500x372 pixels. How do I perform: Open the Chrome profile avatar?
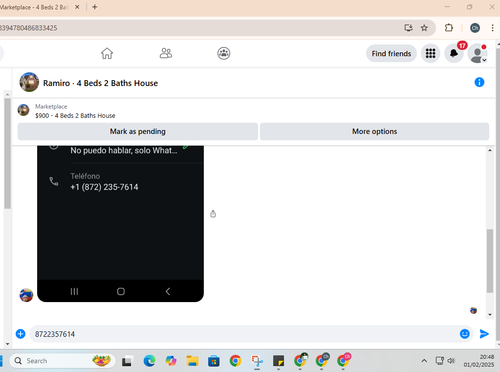point(475,28)
